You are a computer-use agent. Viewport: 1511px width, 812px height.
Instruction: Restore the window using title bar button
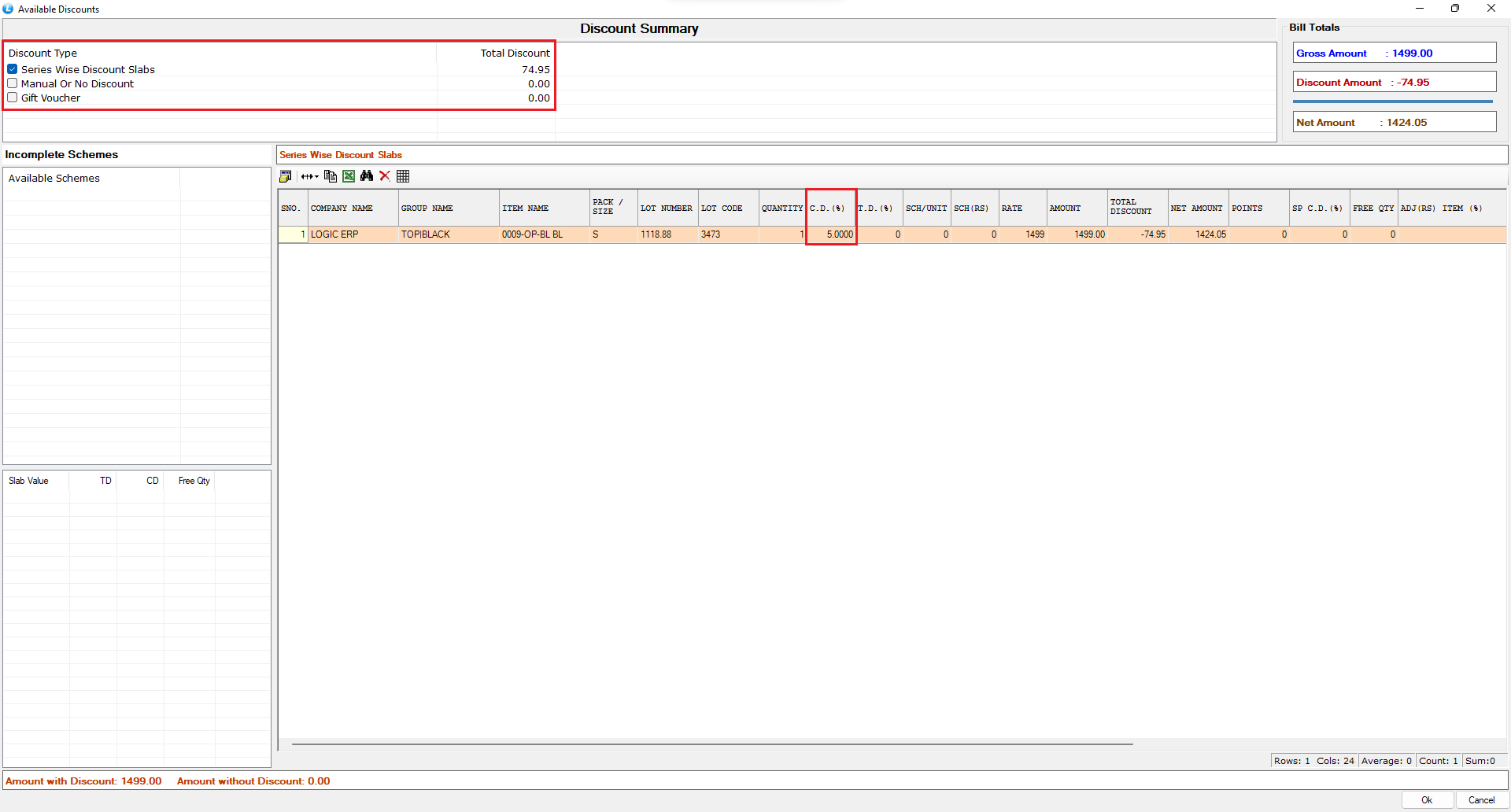coord(1454,9)
